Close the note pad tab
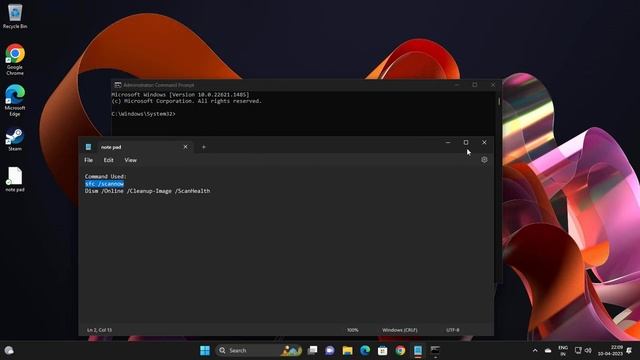Viewport: 640px width, 360px height. tap(185, 147)
